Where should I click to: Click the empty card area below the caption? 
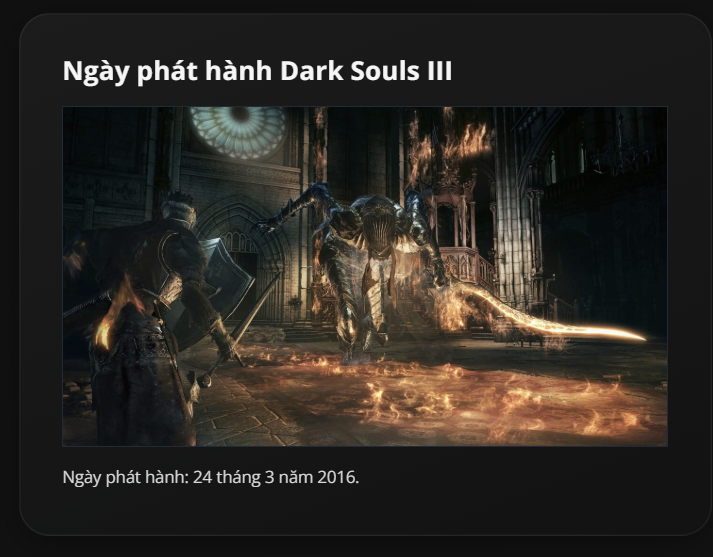[365, 512]
